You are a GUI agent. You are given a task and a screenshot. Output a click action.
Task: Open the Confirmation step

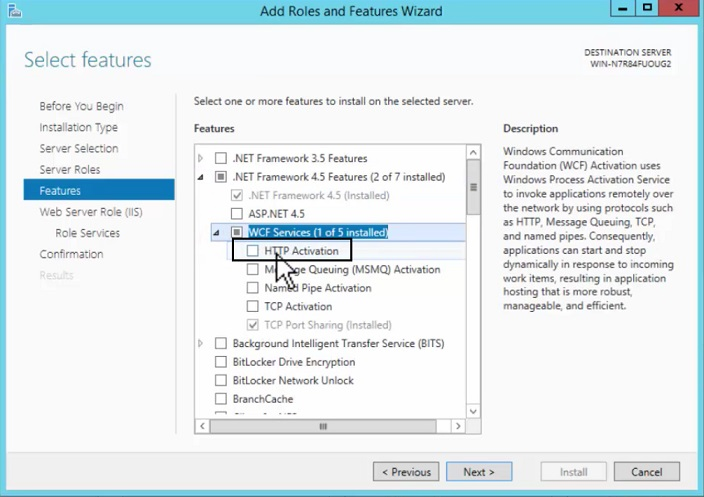[x=71, y=254]
